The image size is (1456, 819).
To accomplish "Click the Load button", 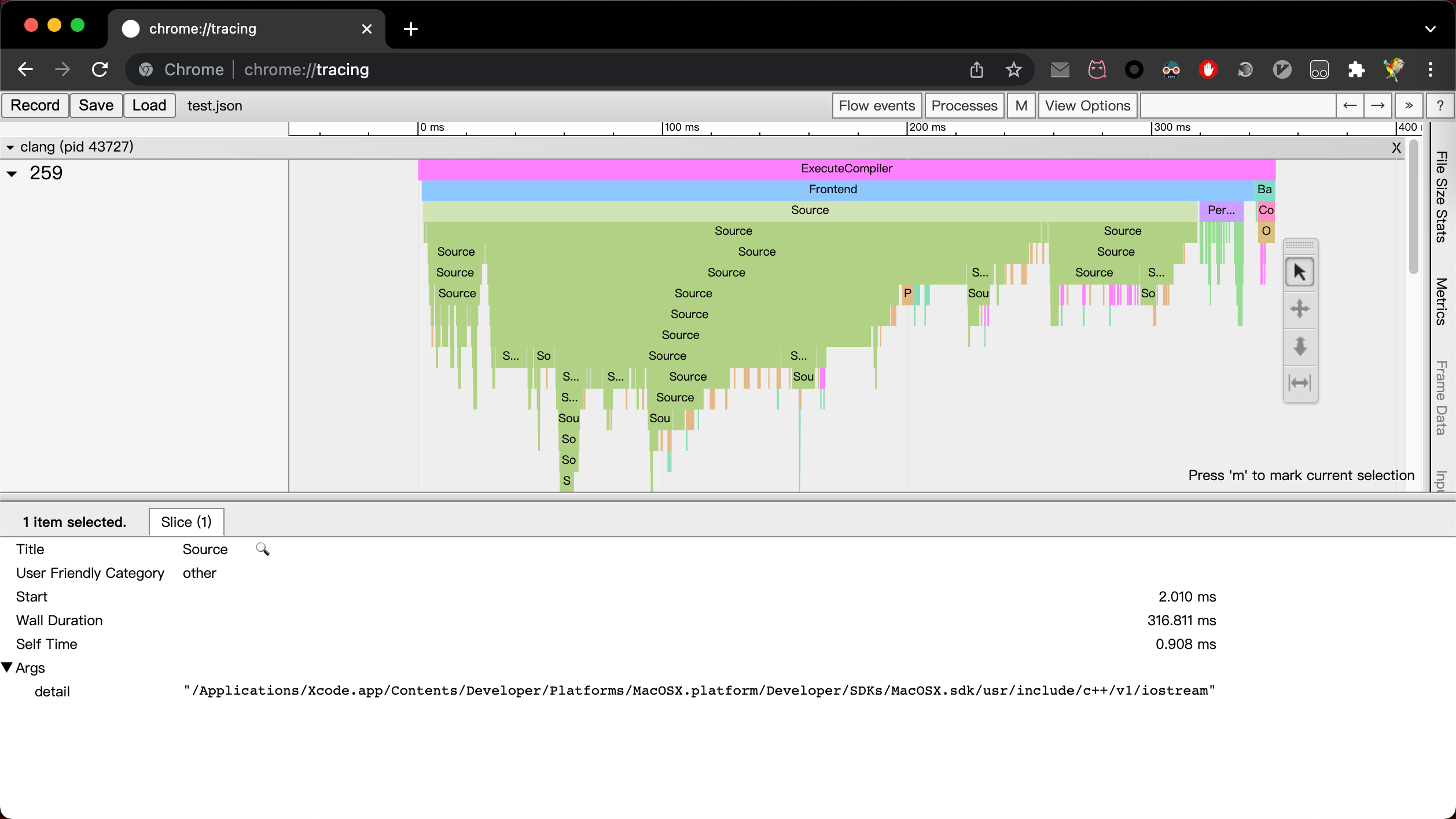I will point(149,106).
